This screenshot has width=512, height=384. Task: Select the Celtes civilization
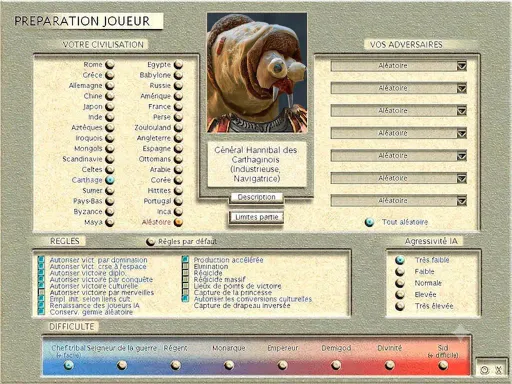pyautogui.click(x=110, y=170)
